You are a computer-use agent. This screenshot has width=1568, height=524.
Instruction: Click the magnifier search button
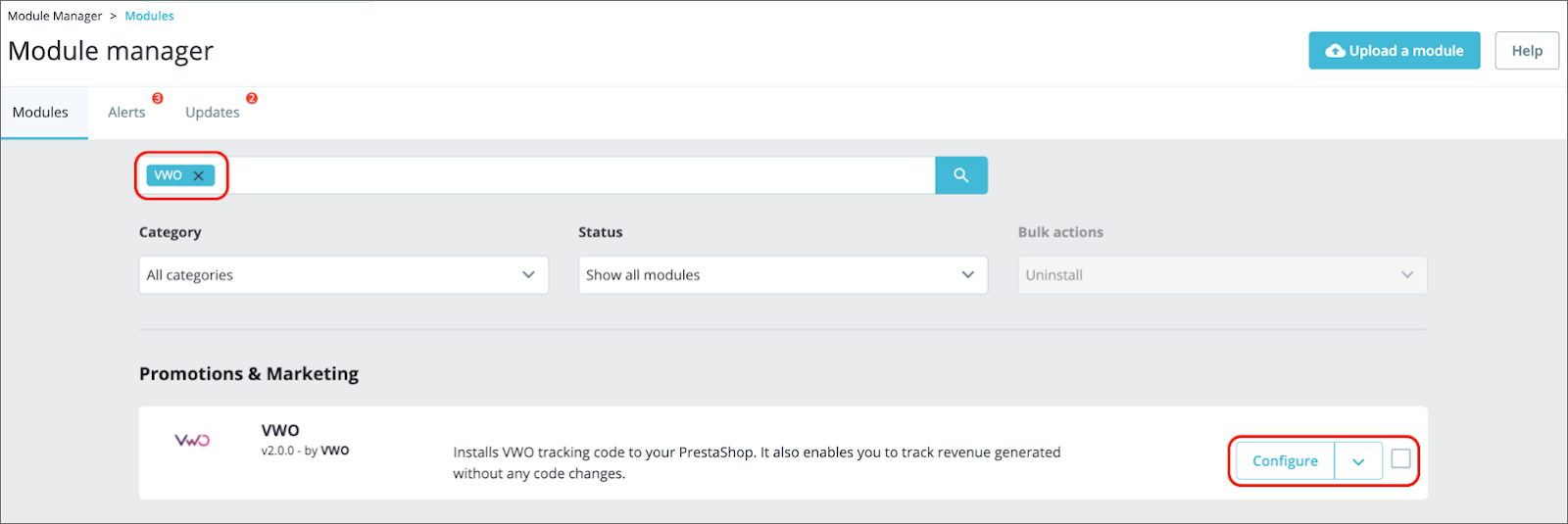pos(960,175)
